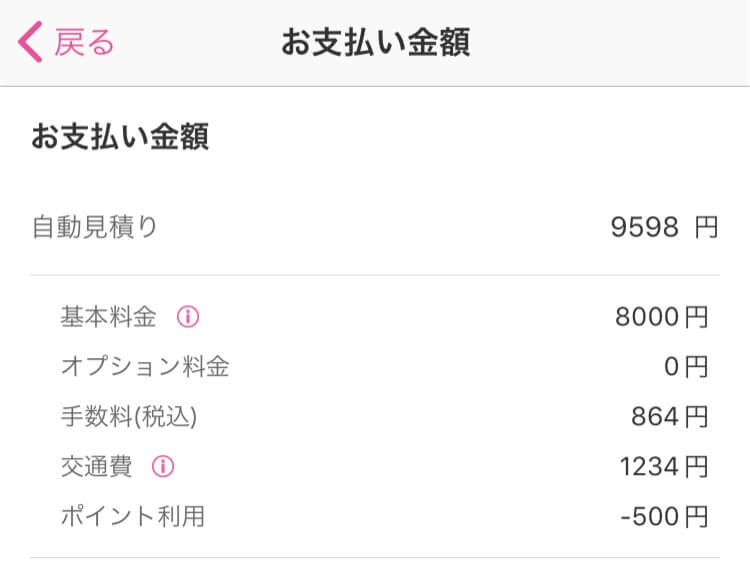Tap the 0円 option fee value
This screenshot has width=750, height=572.
coord(686,367)
